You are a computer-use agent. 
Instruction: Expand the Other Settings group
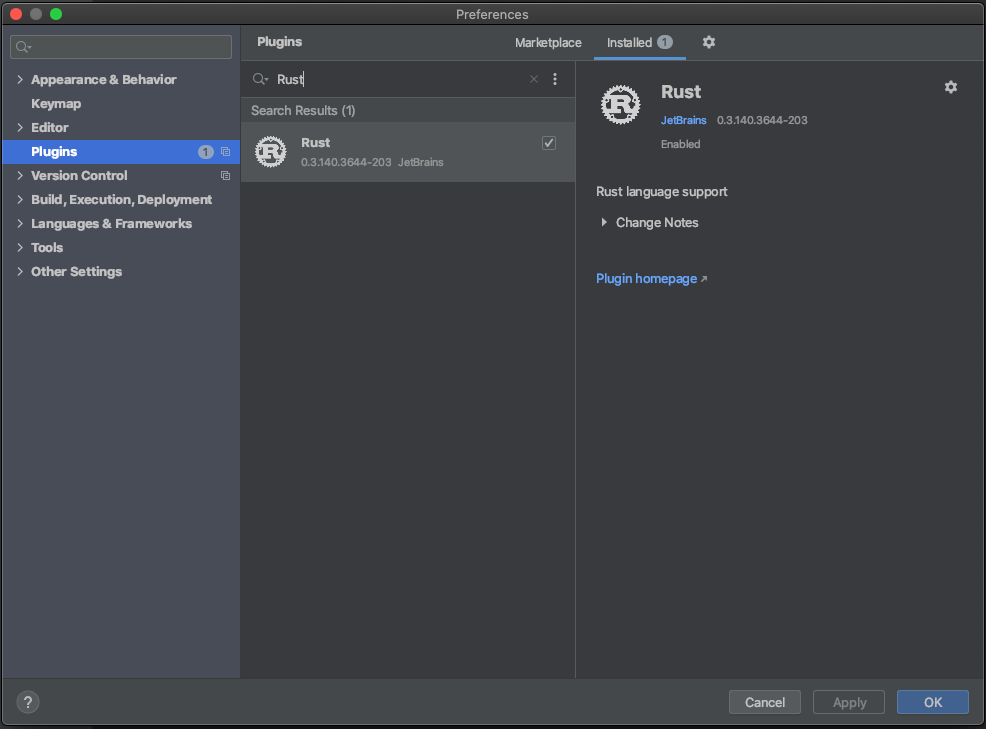pyautogui.click(x=20, y=271)
